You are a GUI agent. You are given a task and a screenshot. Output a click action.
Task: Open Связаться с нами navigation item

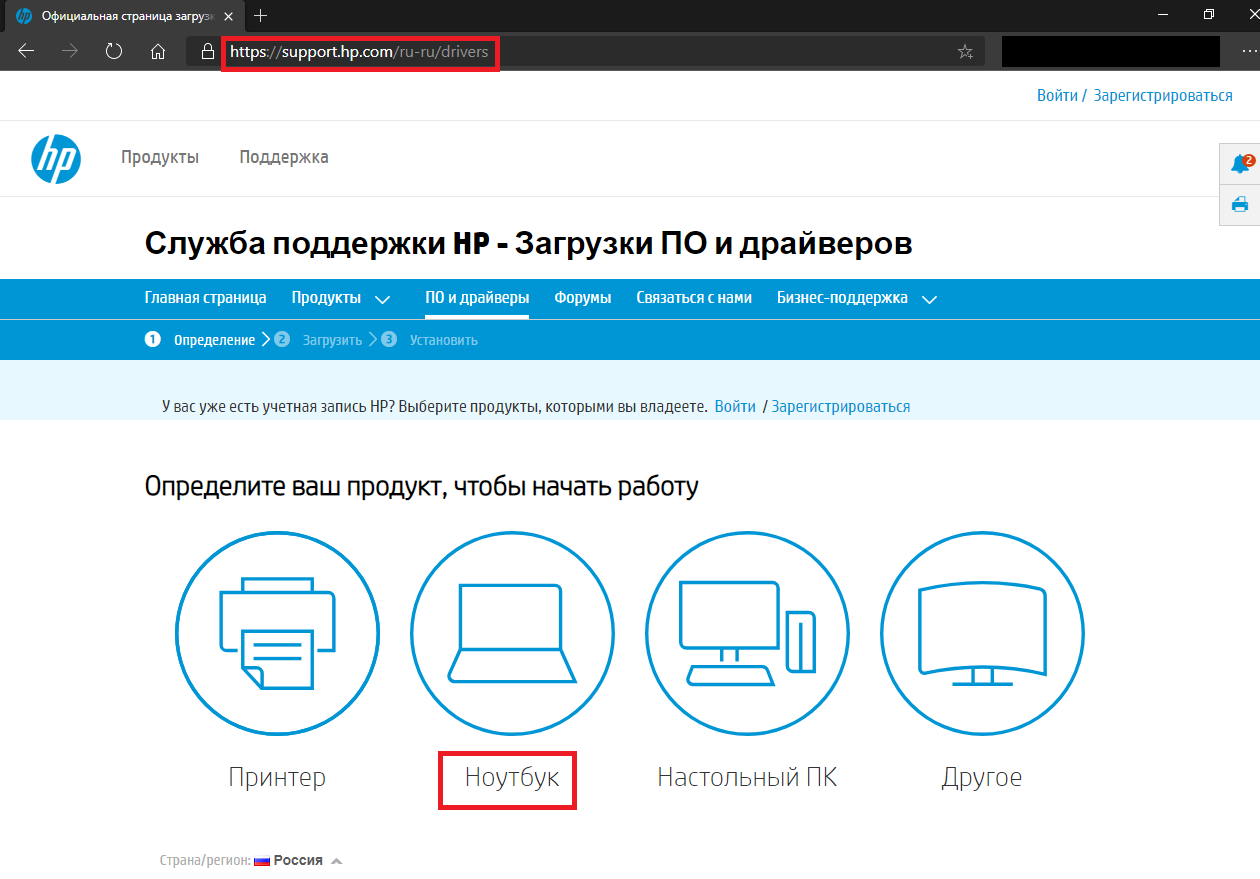click(694, 298)
